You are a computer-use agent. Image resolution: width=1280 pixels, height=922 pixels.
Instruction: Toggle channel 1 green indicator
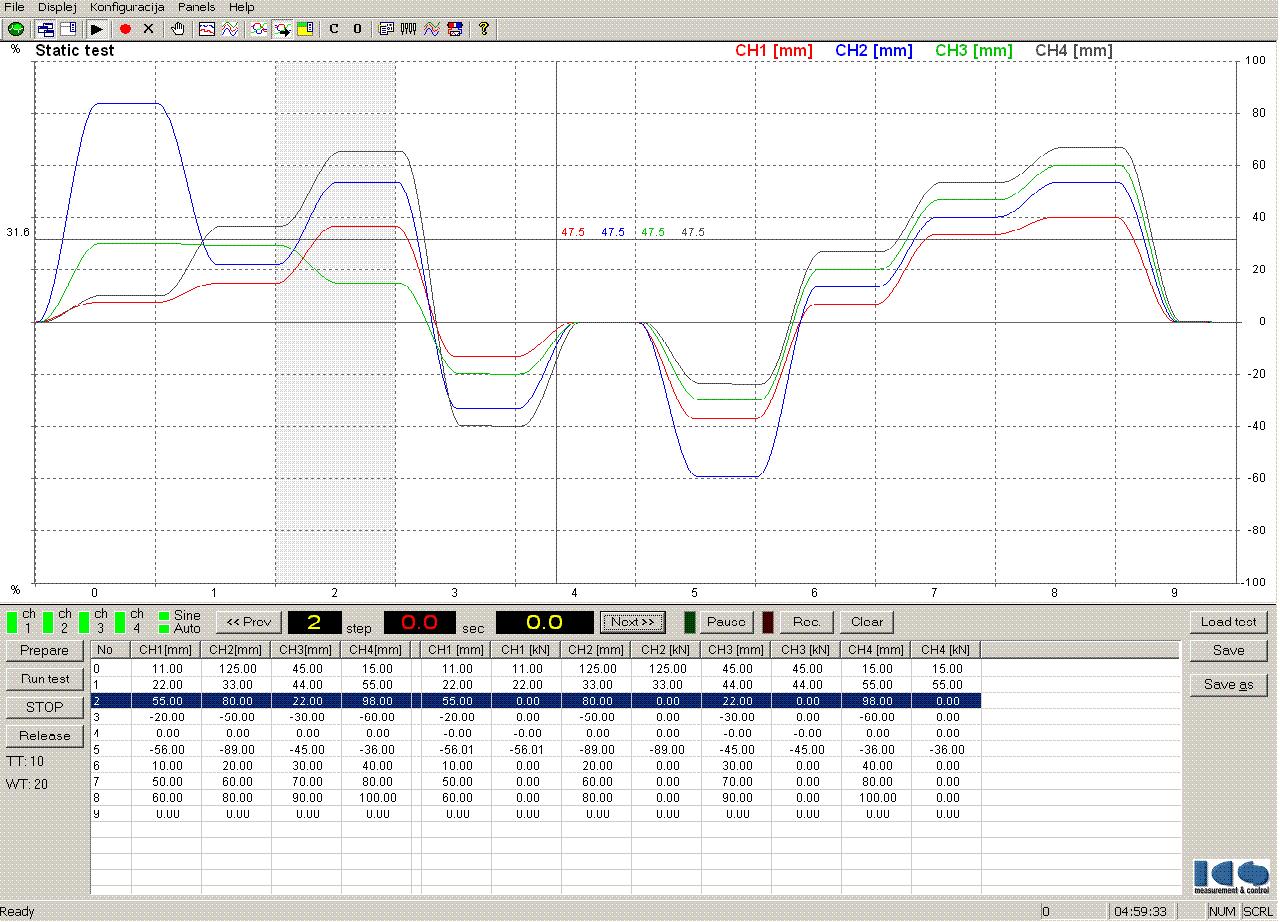click(13, 622)
